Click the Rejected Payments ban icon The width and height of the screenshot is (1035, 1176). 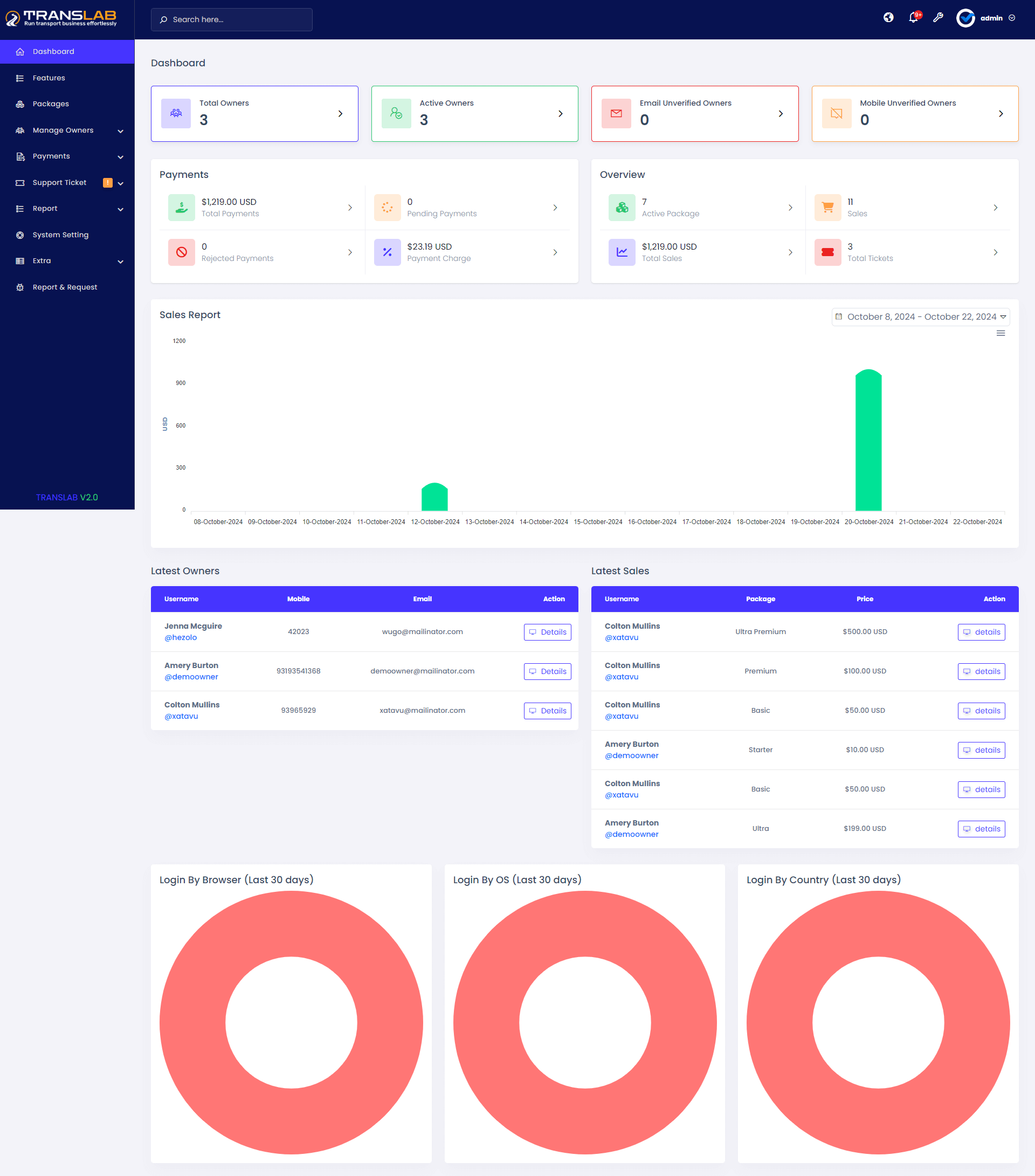181,252
